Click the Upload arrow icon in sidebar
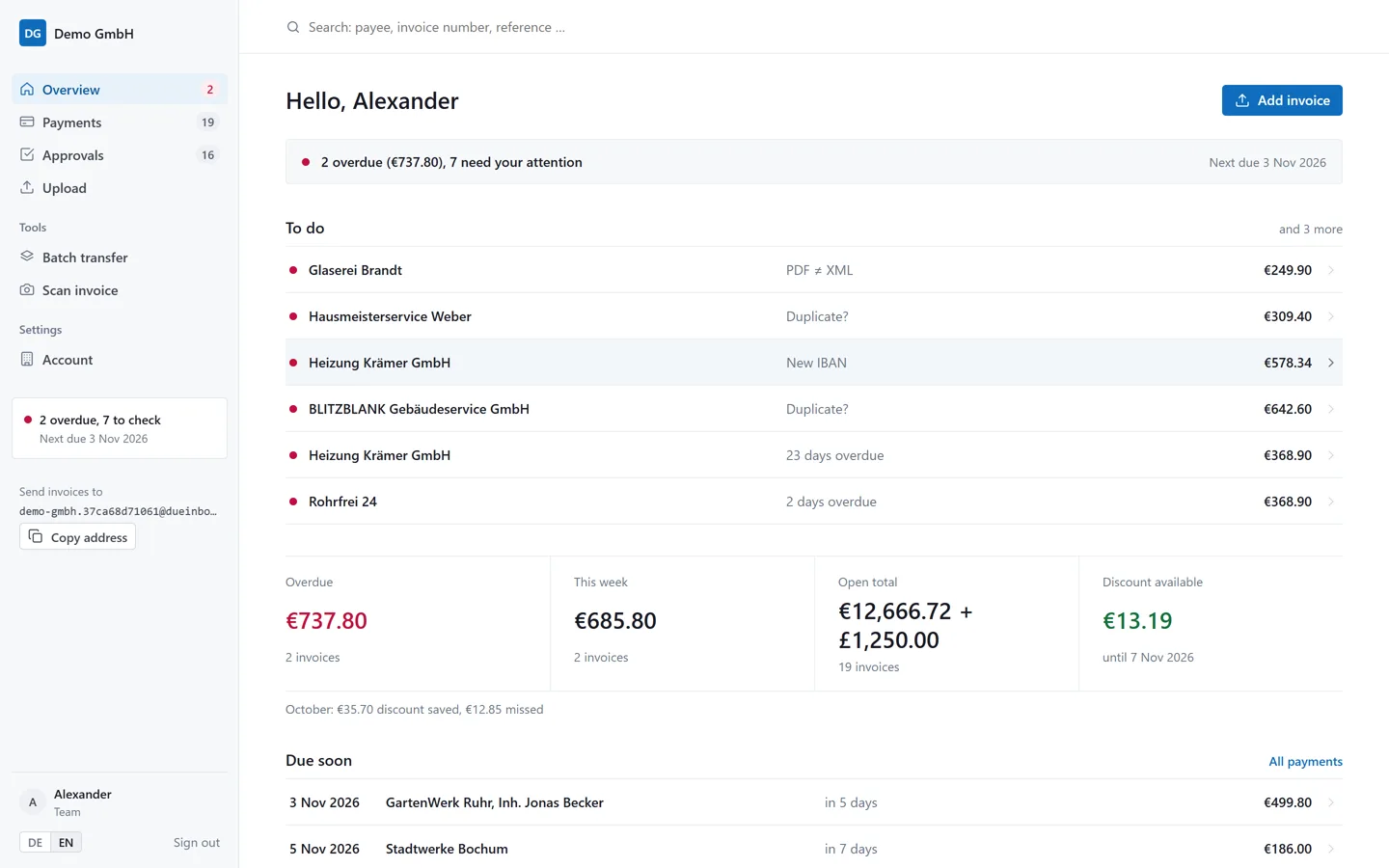1389x868 pixels. pyautogui.click(x=27, y=188)
